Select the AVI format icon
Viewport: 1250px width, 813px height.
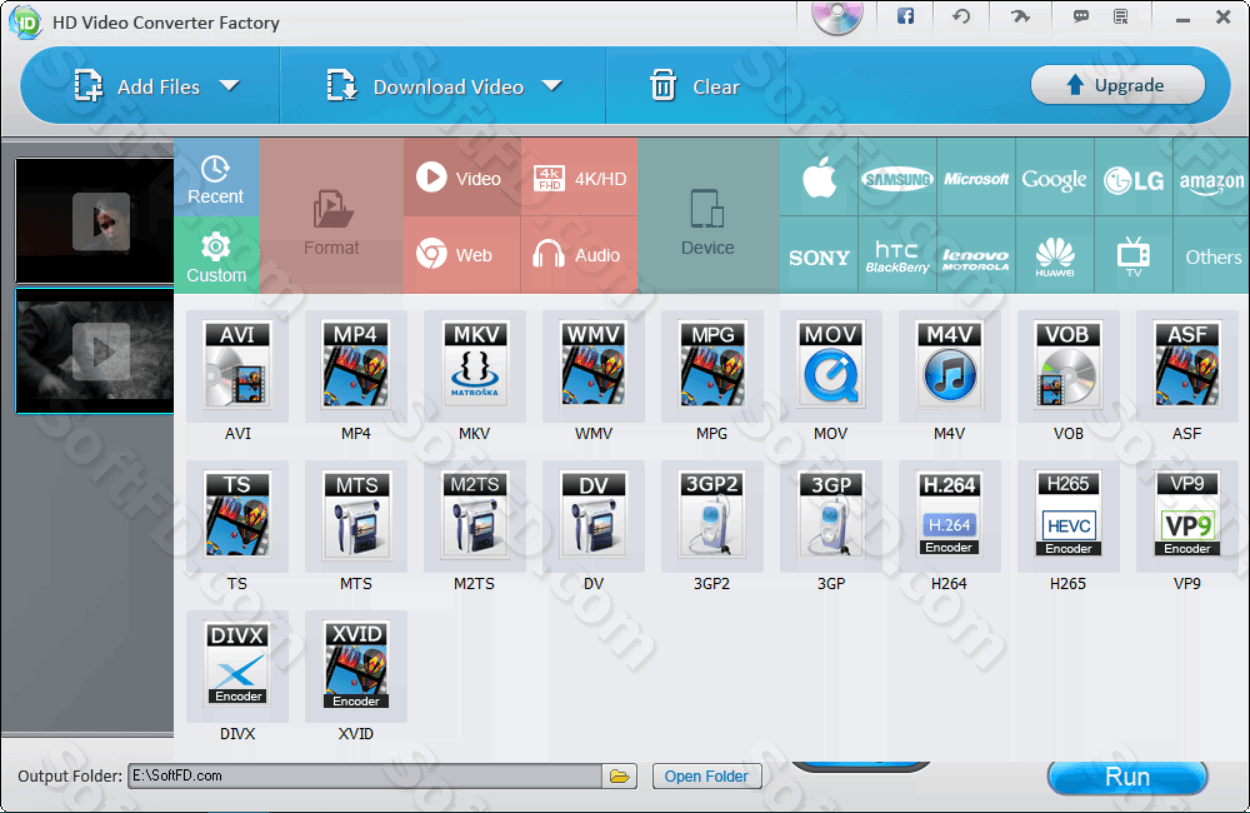(237, 366)
